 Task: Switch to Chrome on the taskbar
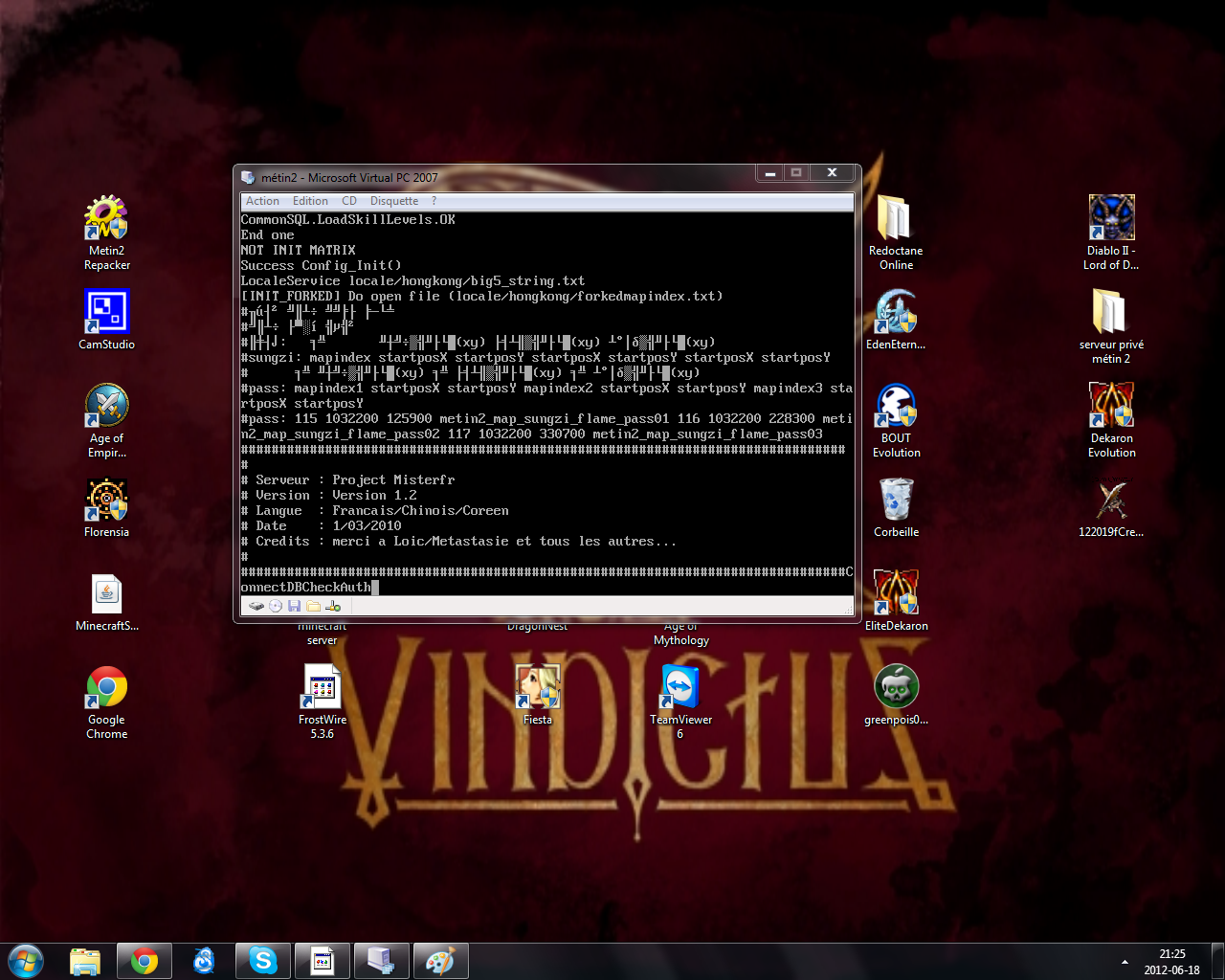(x=145, y=960)
